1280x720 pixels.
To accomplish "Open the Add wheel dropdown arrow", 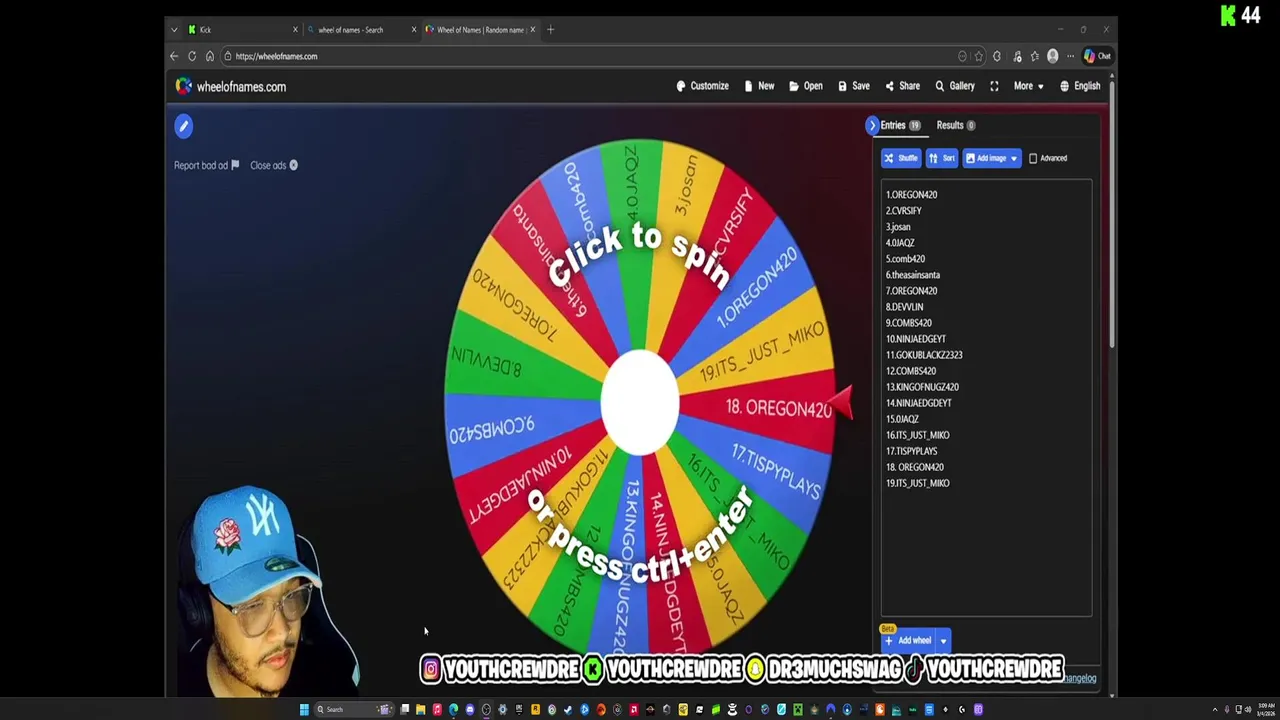I will pos(943,641).
